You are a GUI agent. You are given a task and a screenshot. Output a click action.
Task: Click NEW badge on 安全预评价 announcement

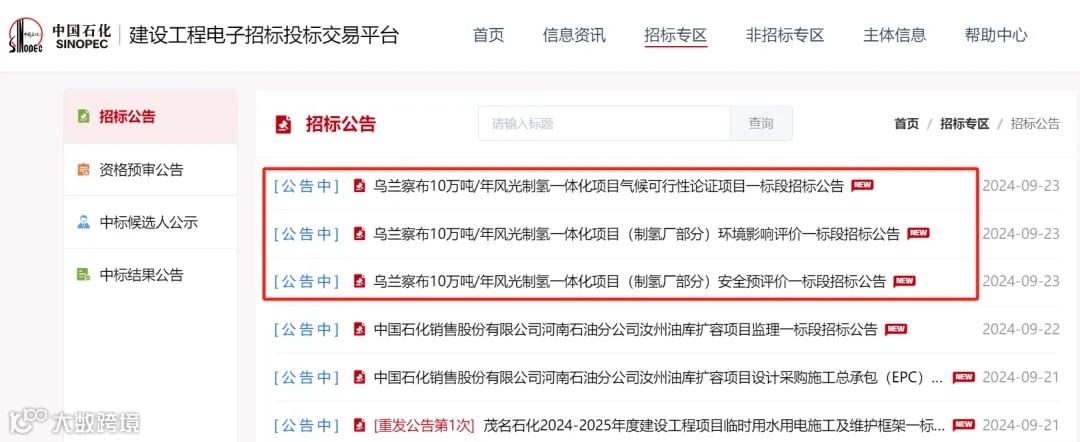point(904,281)
